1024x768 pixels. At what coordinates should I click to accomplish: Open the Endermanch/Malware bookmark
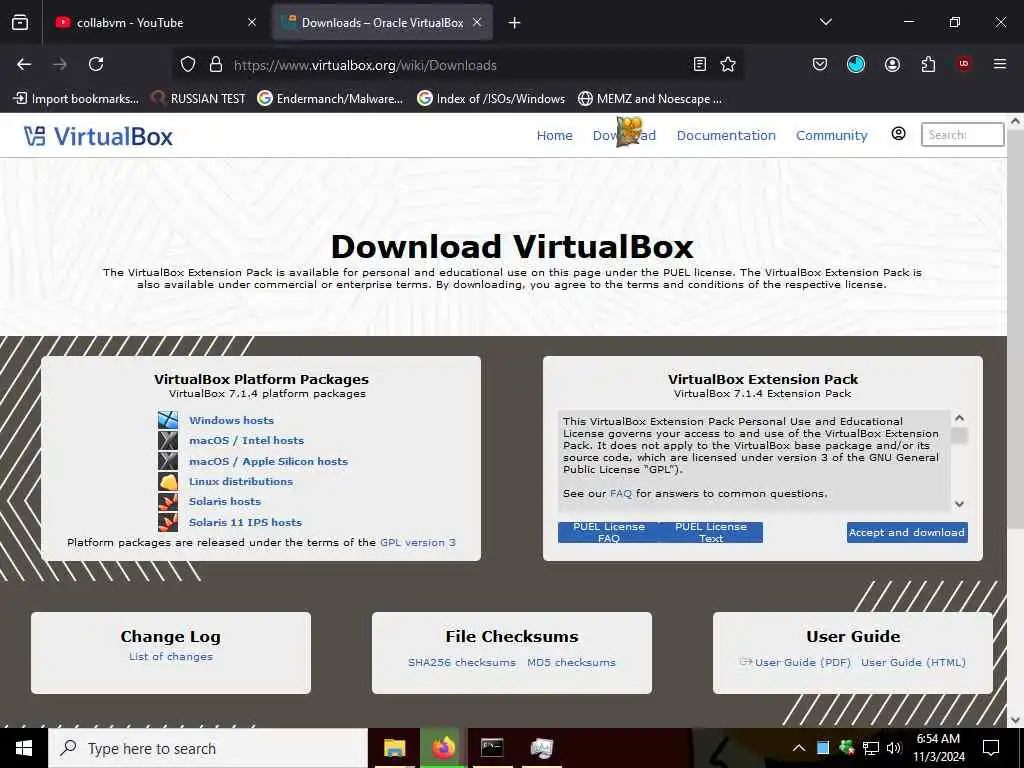tap(330, 99)
